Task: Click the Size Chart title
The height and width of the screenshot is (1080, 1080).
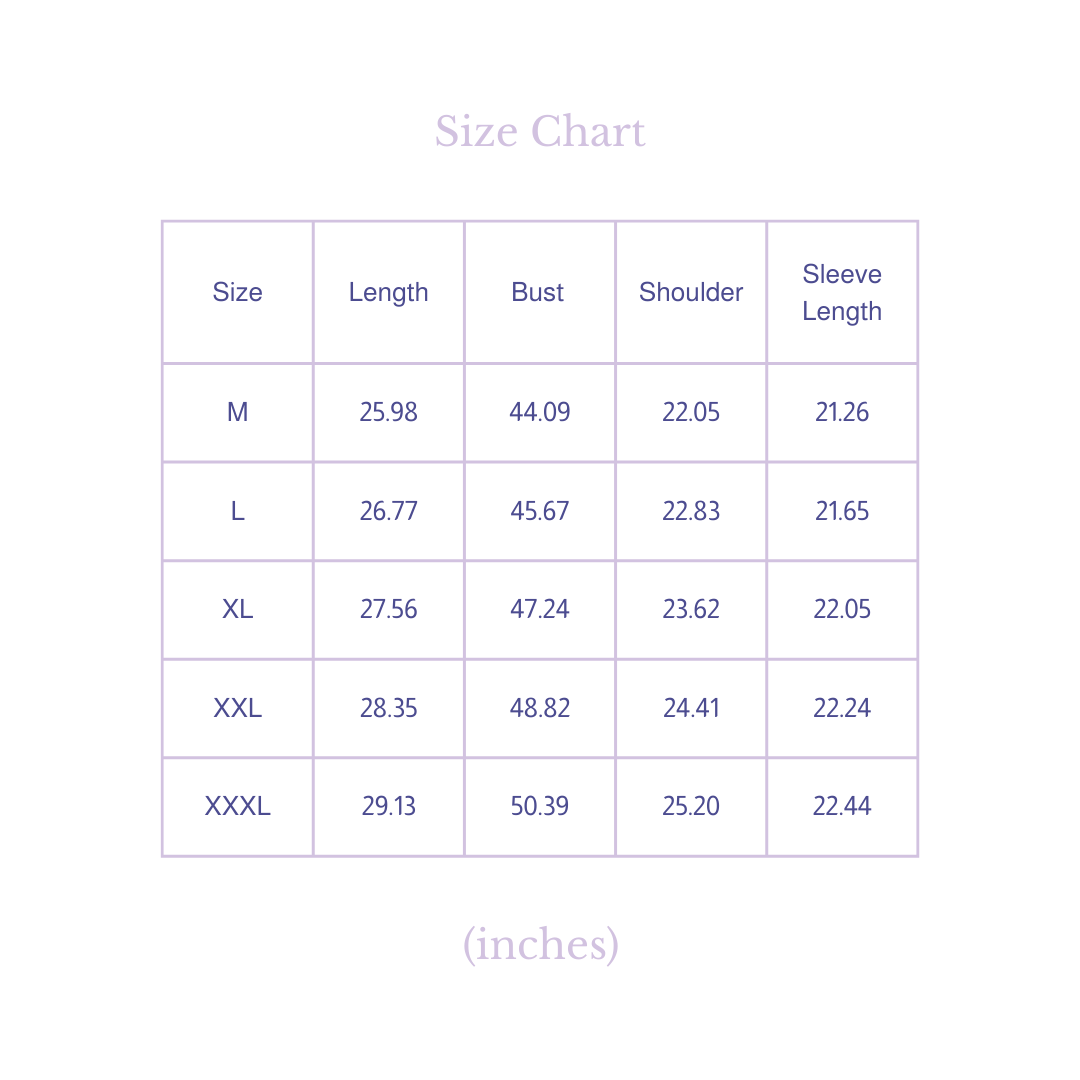Action: coord(540,132)
